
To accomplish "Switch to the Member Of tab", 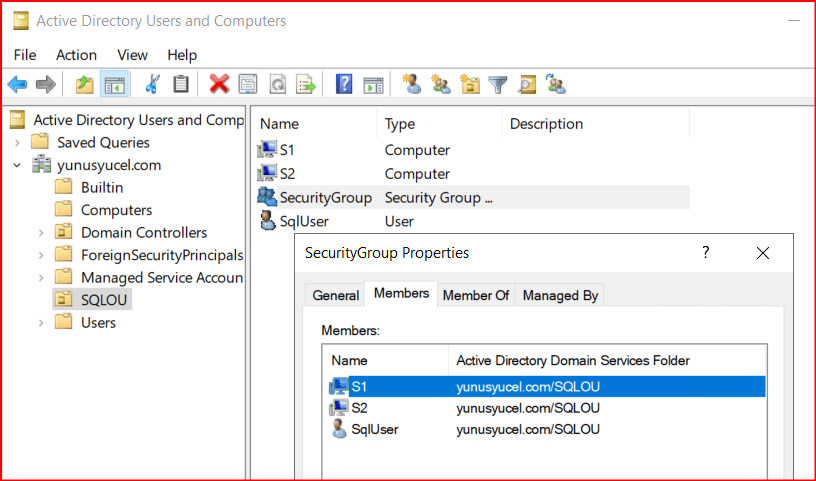I will click(475, 295).
